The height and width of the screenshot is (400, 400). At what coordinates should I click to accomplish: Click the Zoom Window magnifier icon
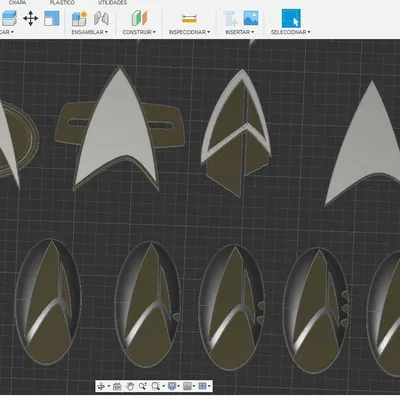(155, 386)
